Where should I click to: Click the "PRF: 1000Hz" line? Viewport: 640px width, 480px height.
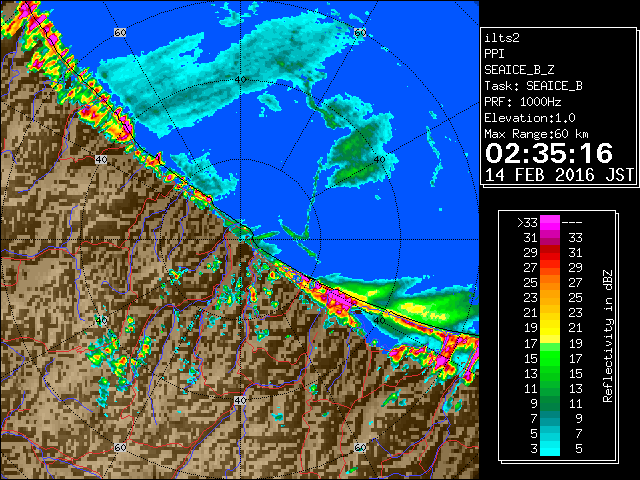[522, 102]
